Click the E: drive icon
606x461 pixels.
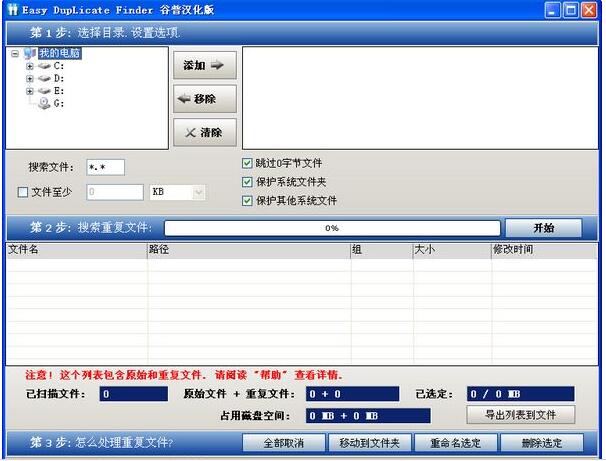pos(44,91)
